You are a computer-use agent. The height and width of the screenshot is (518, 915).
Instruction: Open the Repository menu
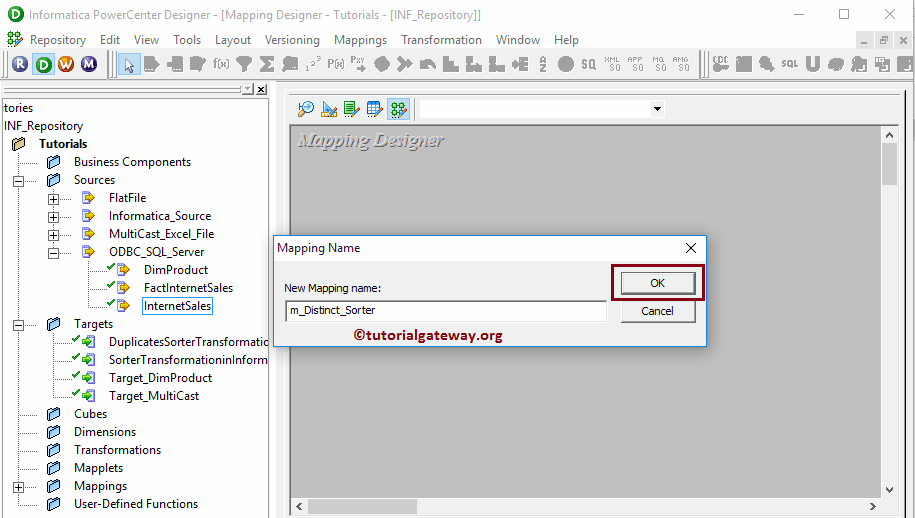[58, 40]
